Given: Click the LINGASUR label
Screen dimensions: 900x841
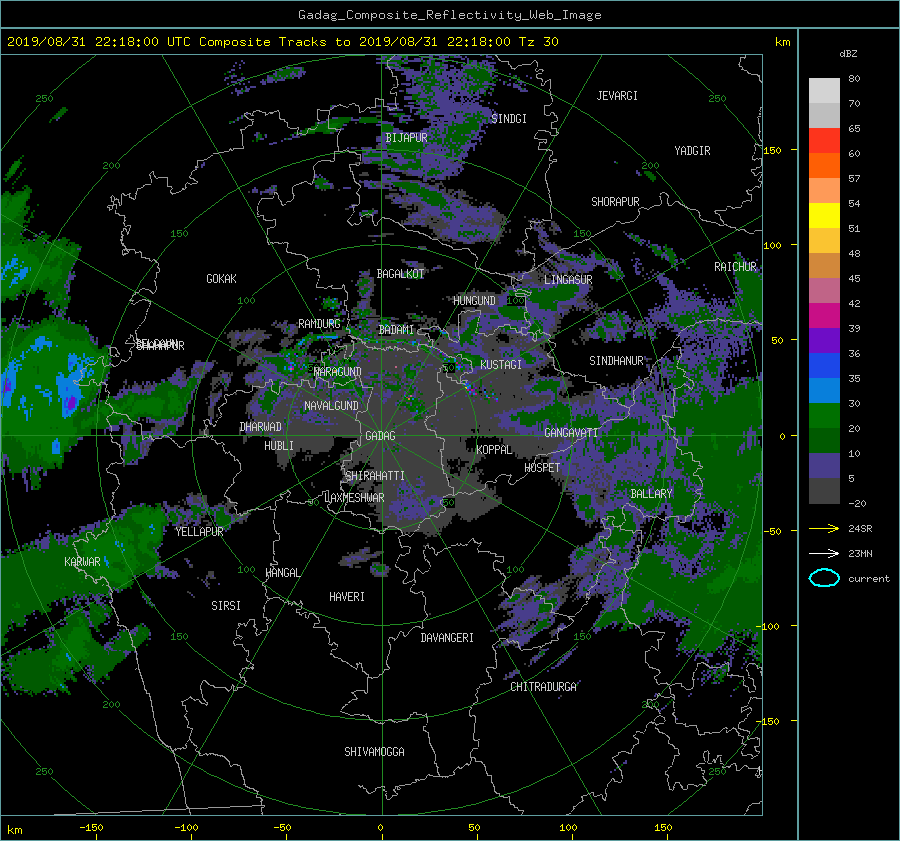Looking at the screenshot, I should pyautogui.click(x=568, y=280).
